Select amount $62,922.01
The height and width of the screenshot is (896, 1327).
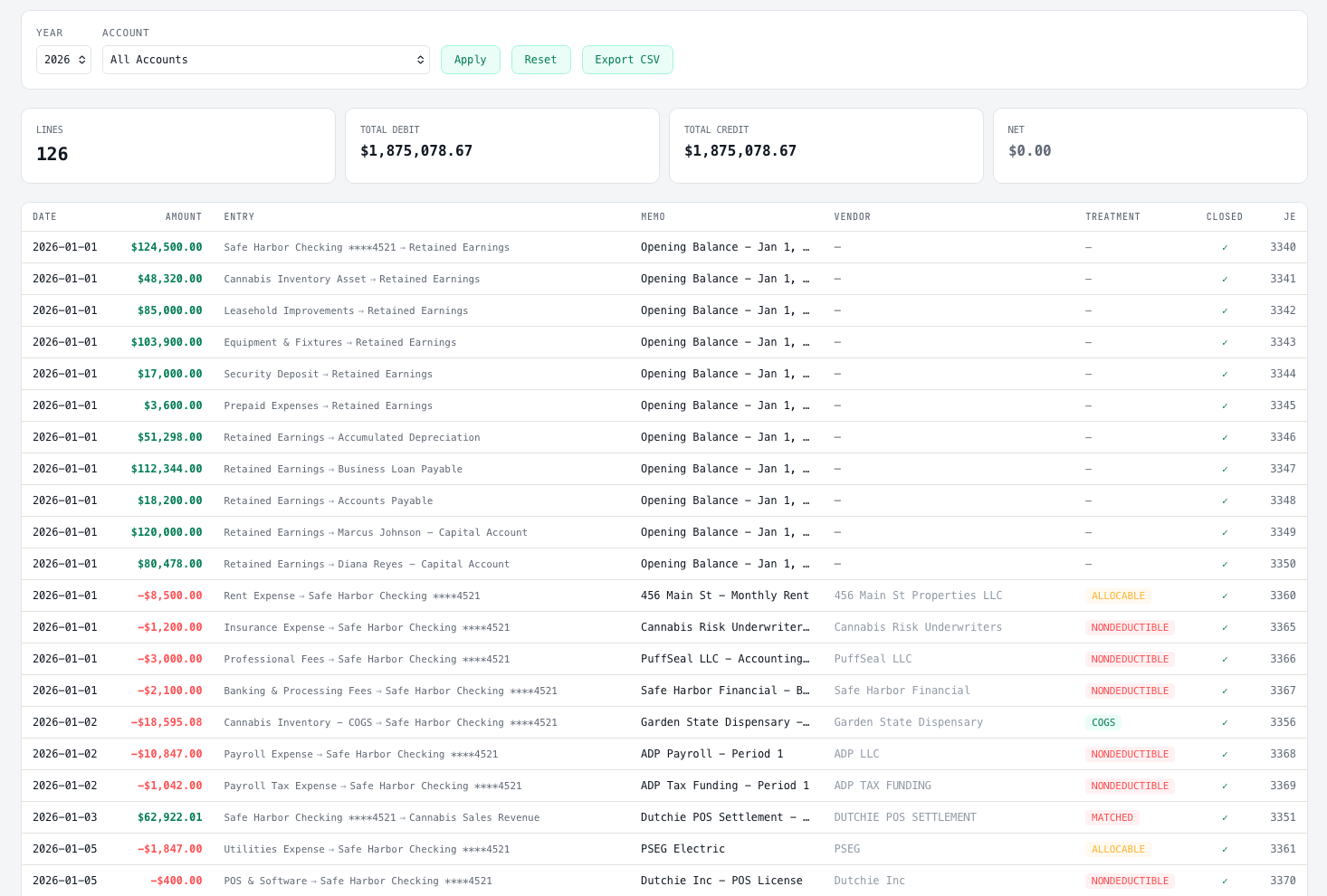click(169, 817)
